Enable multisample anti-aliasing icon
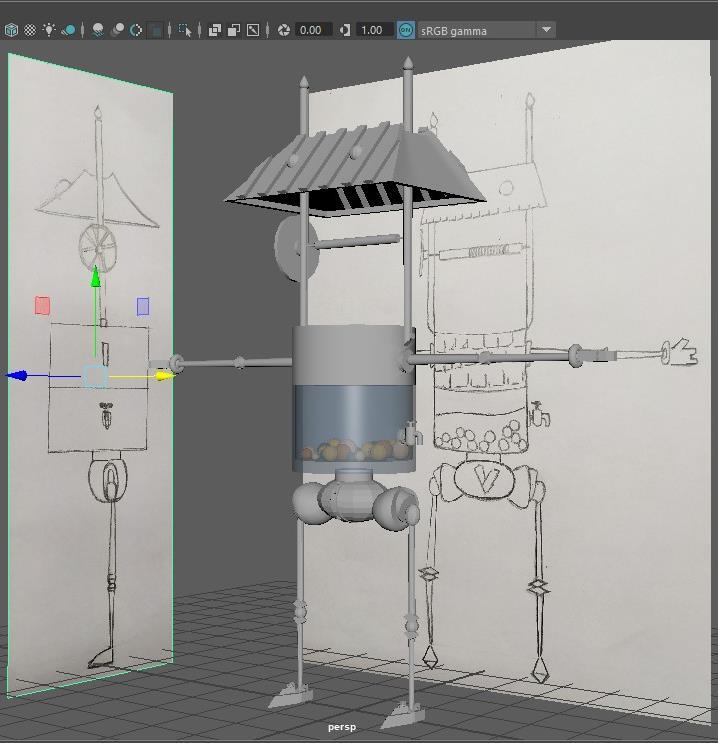 135,30
